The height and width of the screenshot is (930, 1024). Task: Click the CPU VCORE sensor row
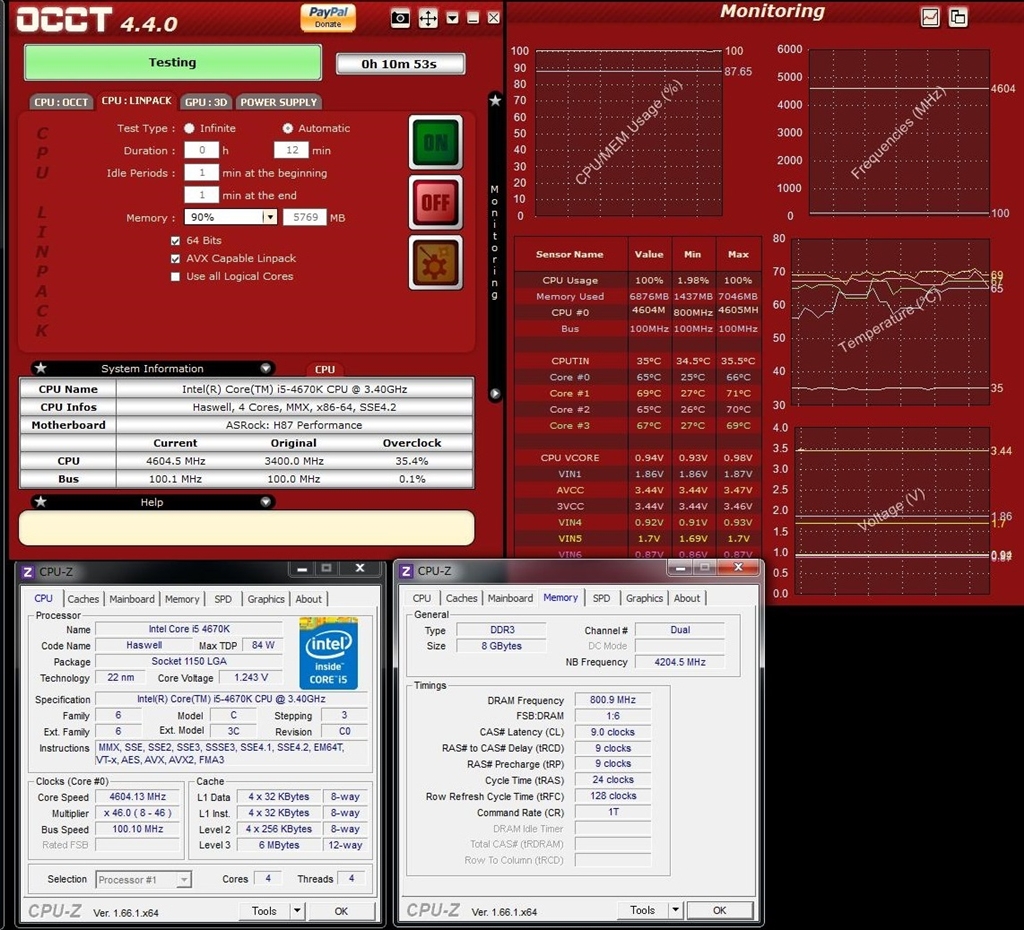click(637, 458)
